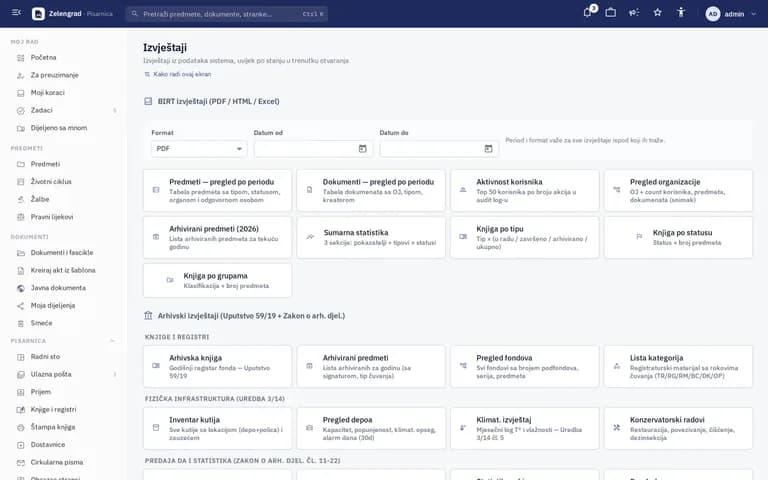This screenshot has width=768, height=480.
Task: Open Arhivirani predmeti (2026) report
Action: point(217,238)
